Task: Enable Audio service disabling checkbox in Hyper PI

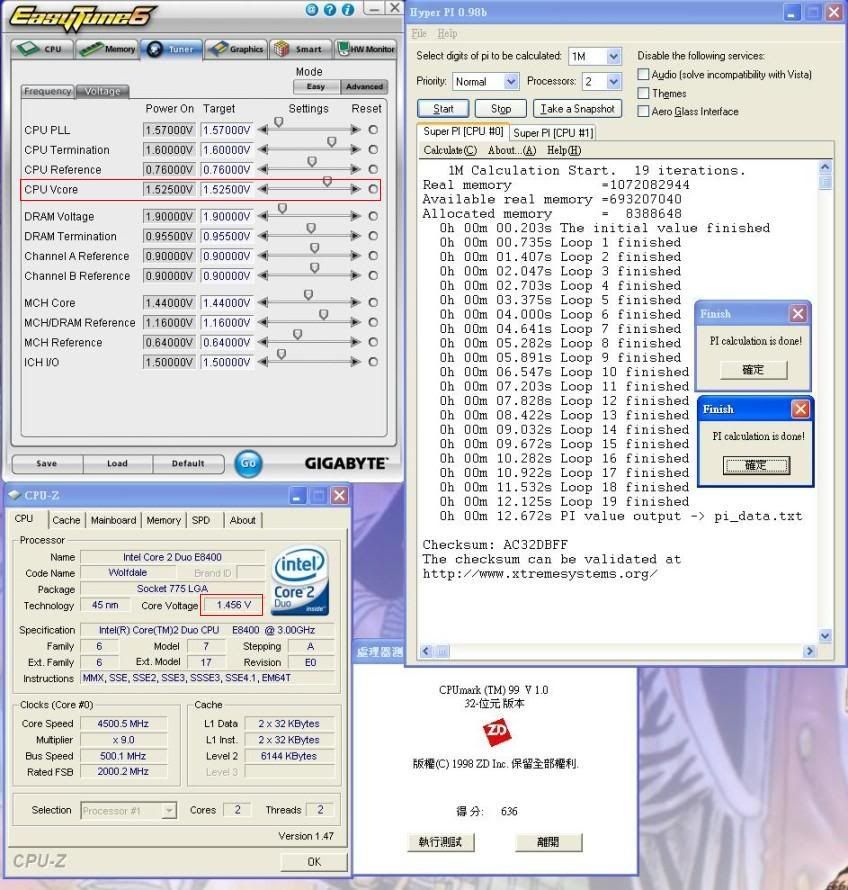Action: pyautogui.click(x=643, y=74)
